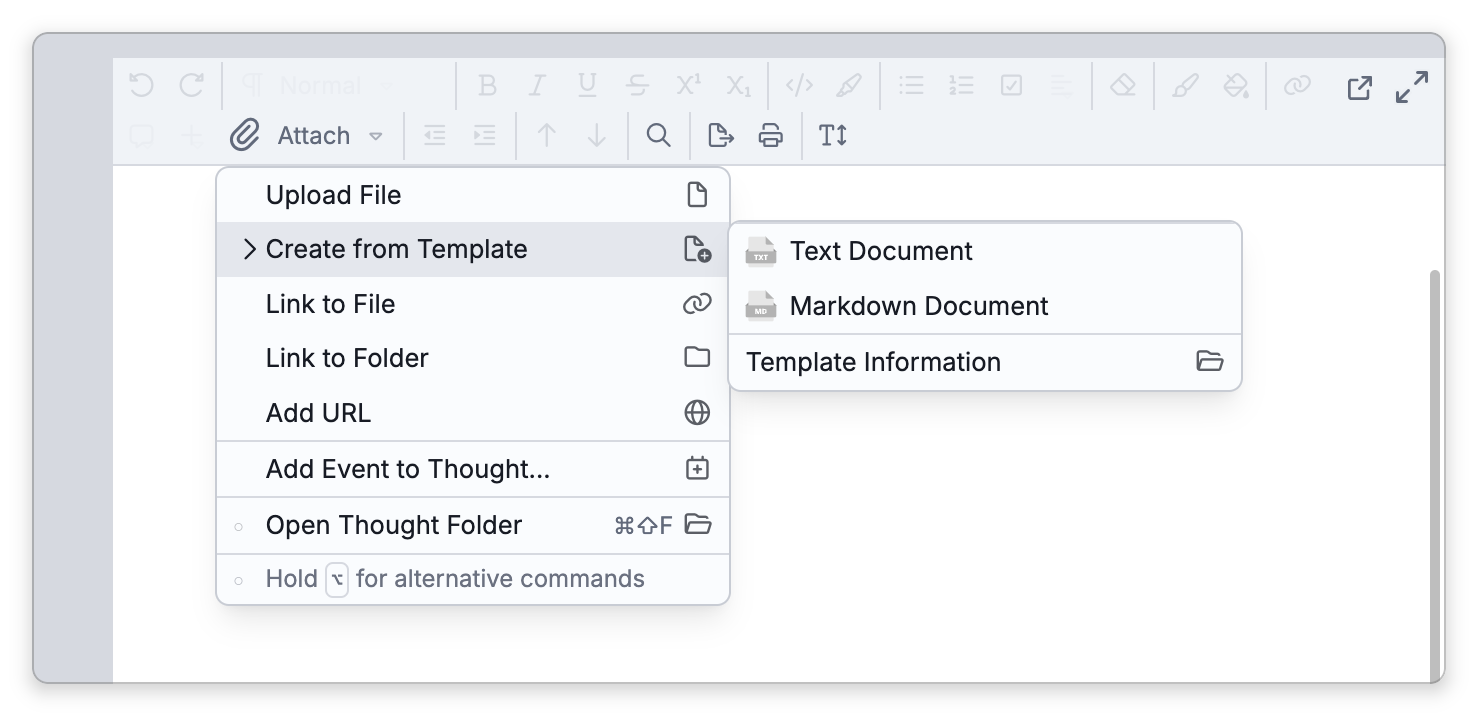
Task: Click the paintbrush text color icon
Action: pyautogui.click(x=1185, y=86)
